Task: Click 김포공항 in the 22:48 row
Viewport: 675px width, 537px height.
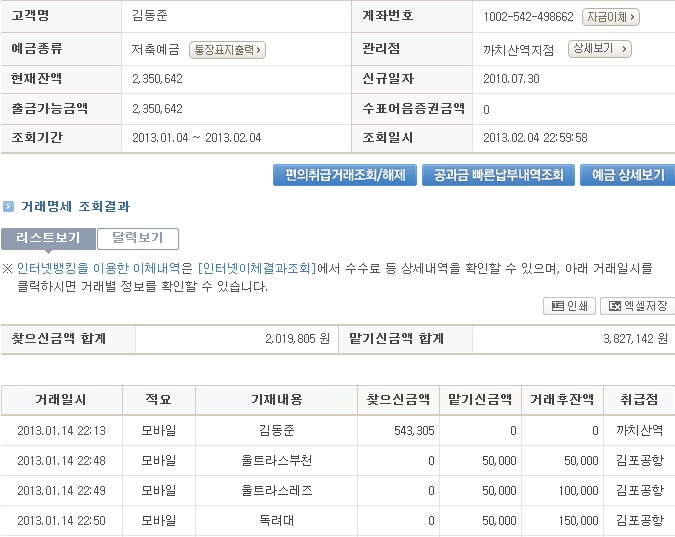Action: [x=640, y=461]
